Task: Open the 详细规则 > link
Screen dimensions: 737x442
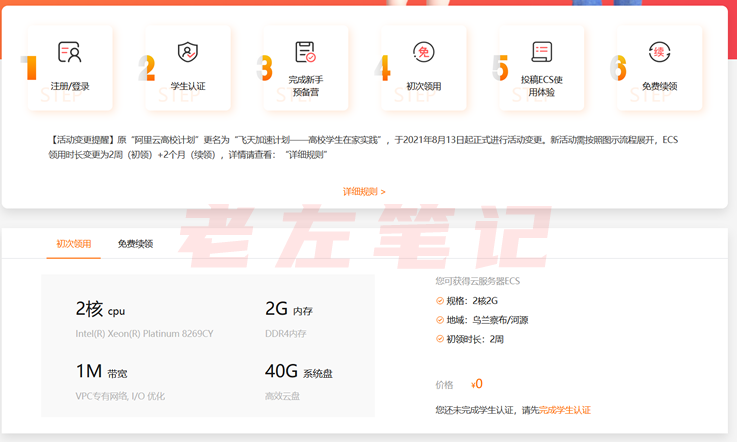Action: click(364, 191)
